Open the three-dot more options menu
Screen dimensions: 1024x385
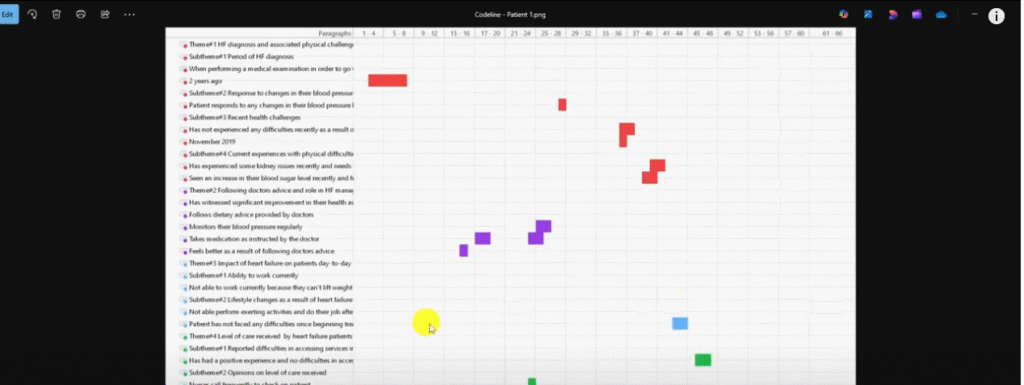(129, 14)
